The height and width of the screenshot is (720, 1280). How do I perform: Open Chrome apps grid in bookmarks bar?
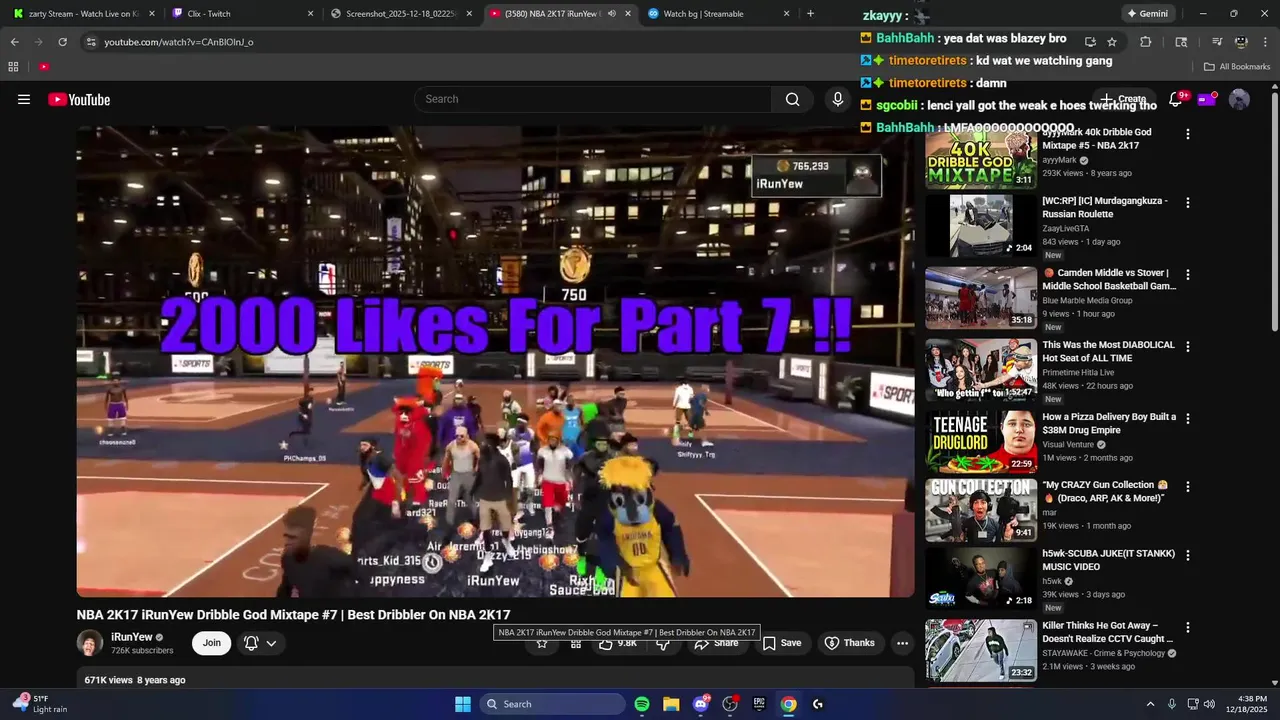[x=13, y=67]
